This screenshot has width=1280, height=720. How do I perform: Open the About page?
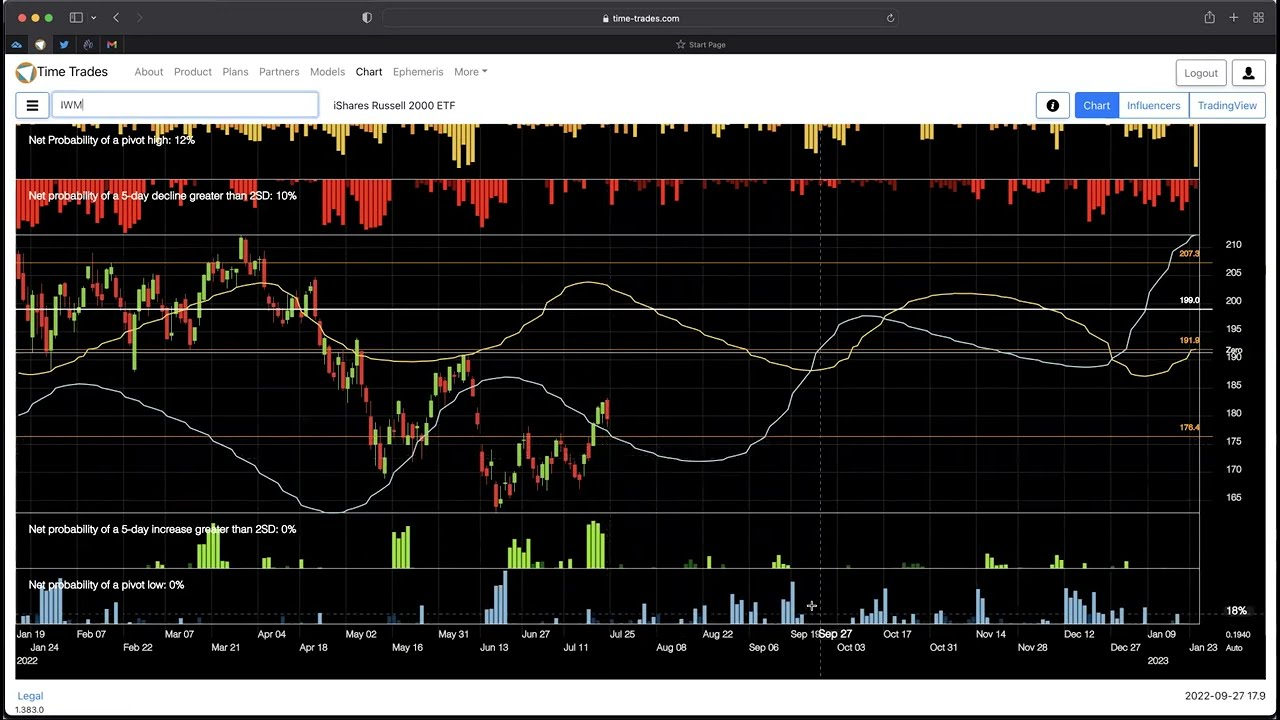pyautogui.click(x=149, y=72)
